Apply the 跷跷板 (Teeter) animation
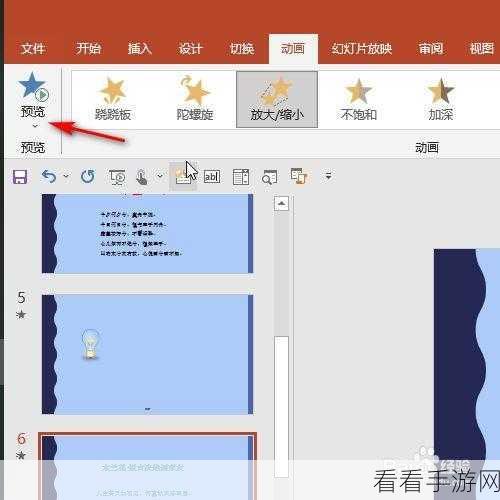Screen dimensions: 500x500 pos(113,99)
